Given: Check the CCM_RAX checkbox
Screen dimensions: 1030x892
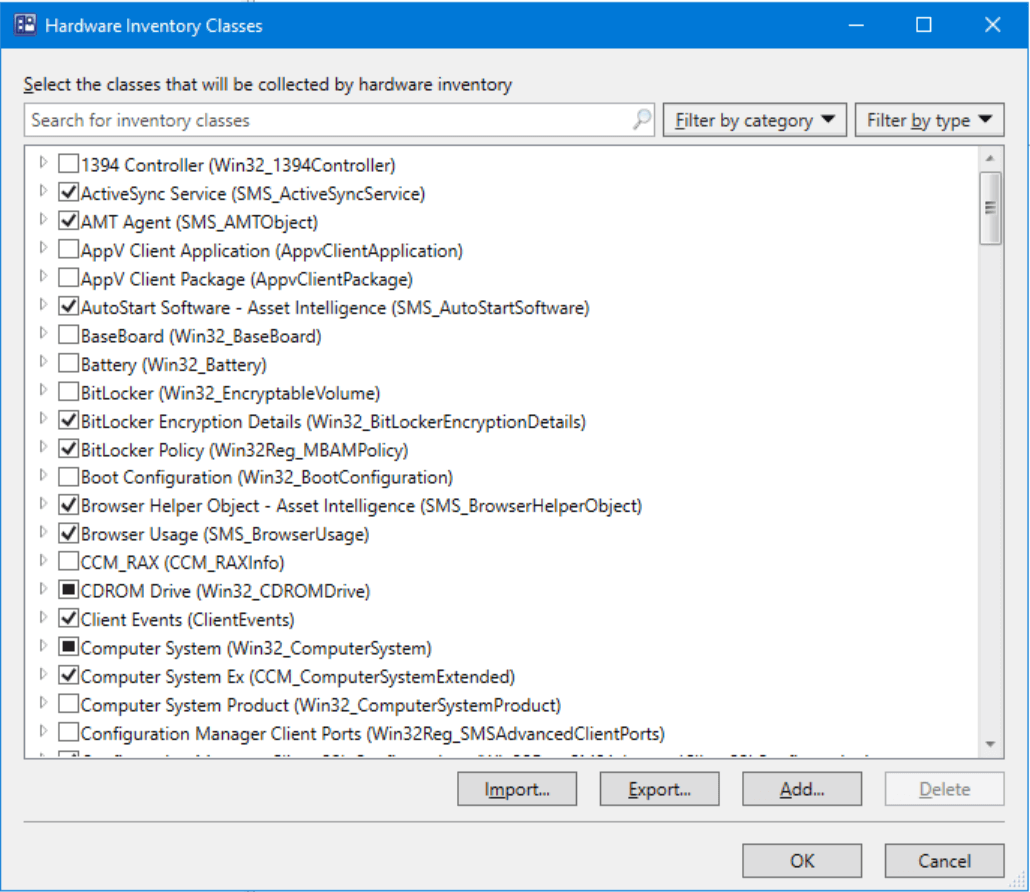Looking at the screenshot, I should 69,562.
